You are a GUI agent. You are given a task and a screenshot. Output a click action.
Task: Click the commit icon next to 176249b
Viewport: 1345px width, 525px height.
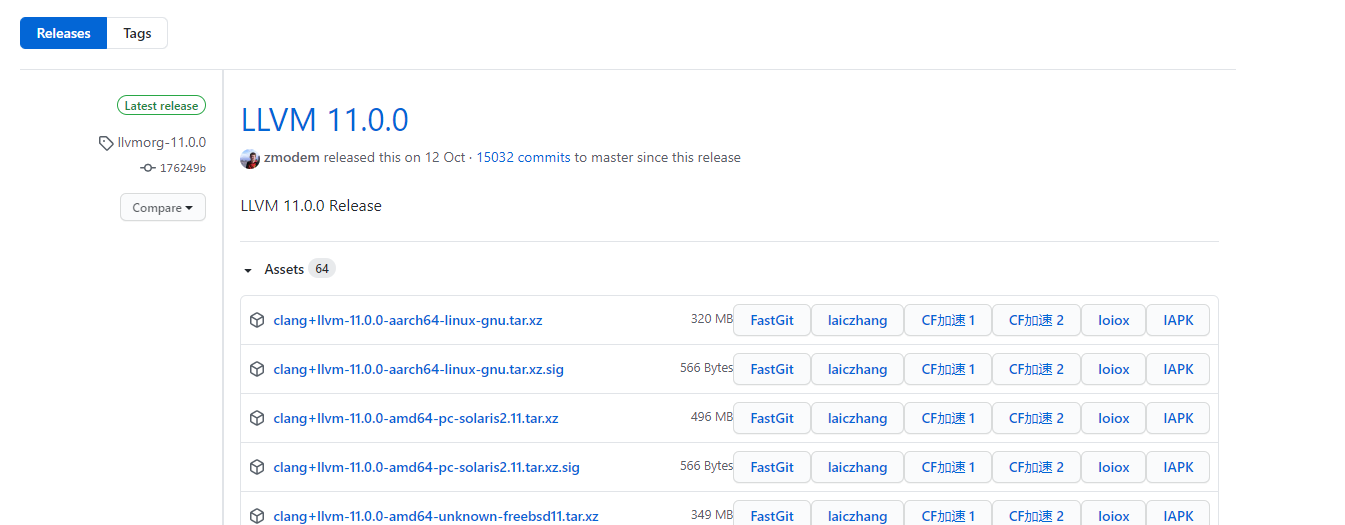pyautogui.click(x=148, y=168)
